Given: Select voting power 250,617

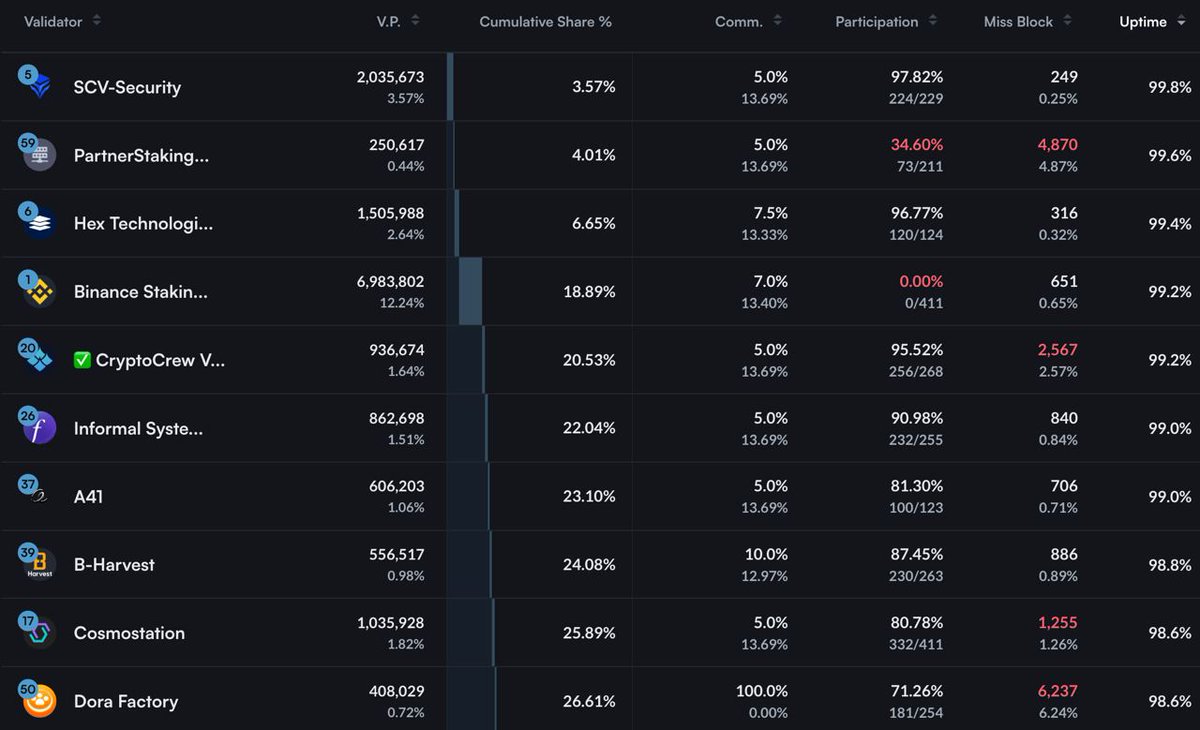Looking at the screenshot, I should (396, 145).
